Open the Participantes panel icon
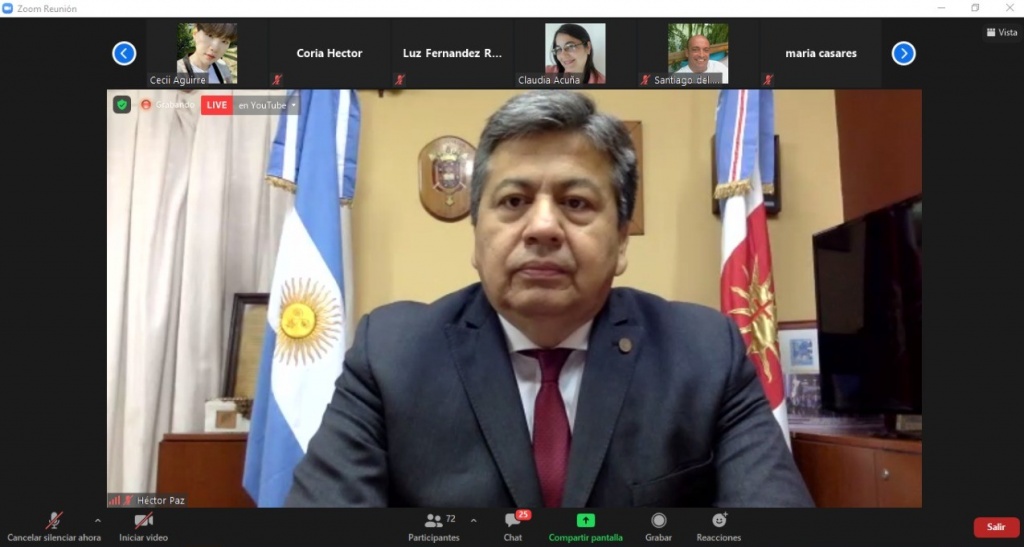Screen dimensions: 1024x547 pyautogui.click(x=434, y=521)
